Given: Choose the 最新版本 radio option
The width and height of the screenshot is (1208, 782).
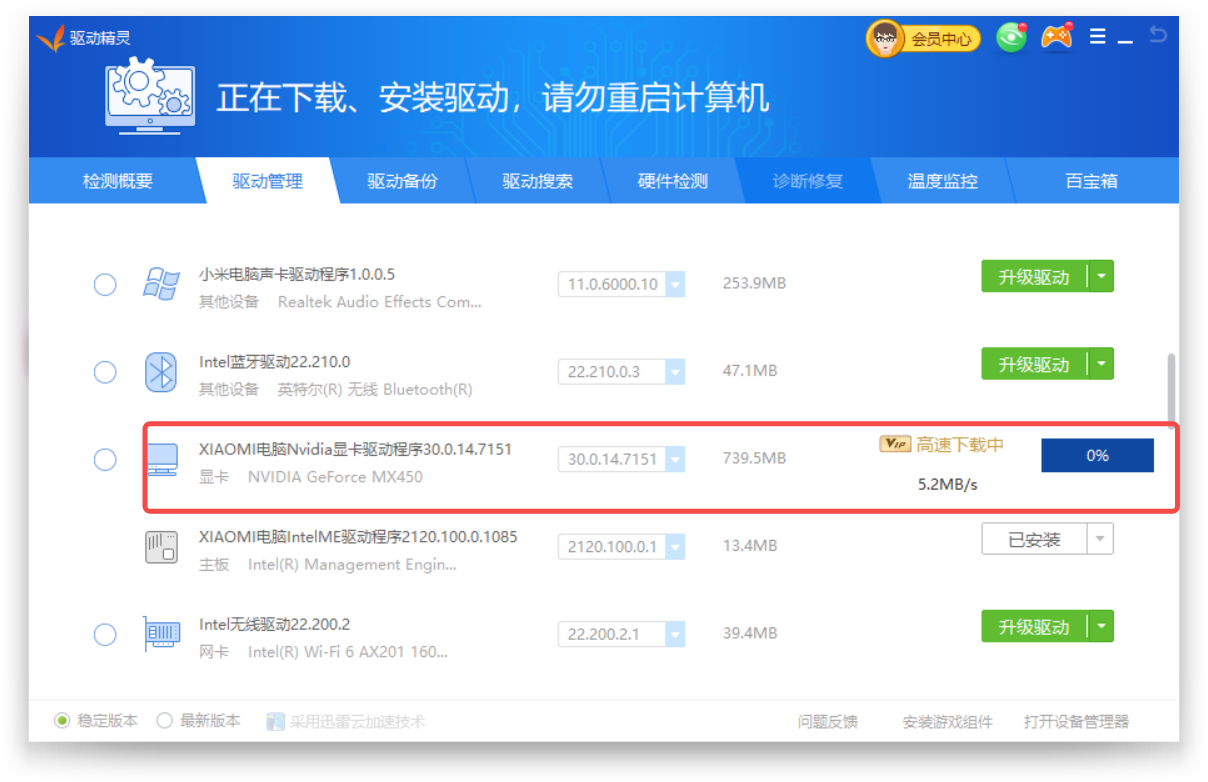Looking at the screenshot, I should click(x=165, y=721).
